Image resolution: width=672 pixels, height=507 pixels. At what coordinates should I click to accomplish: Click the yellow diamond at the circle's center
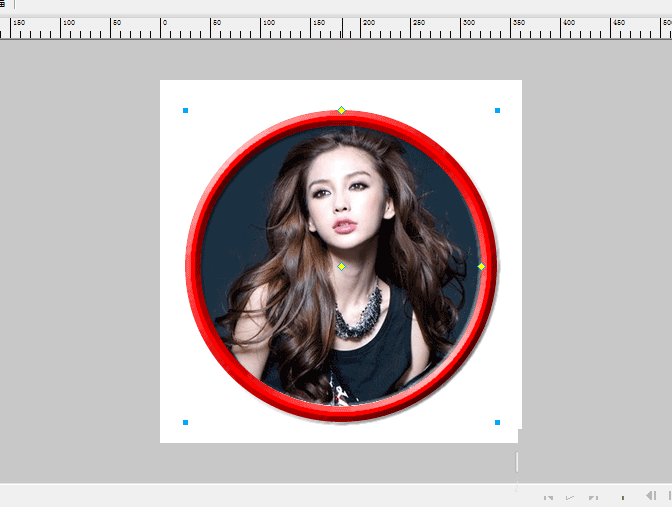341,266
